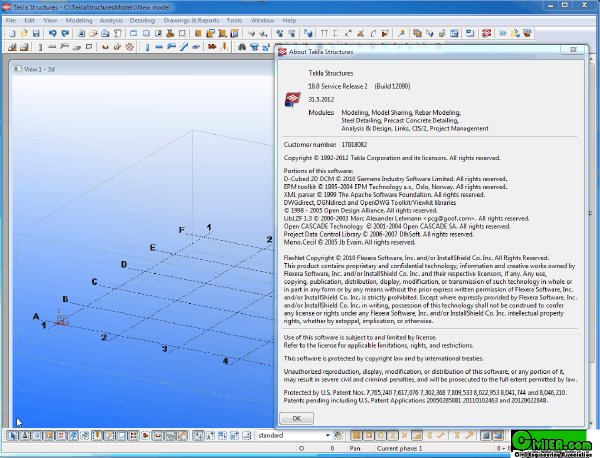
Task: Toggle the select bolts switch in selection toolbar
Action: 134,435
